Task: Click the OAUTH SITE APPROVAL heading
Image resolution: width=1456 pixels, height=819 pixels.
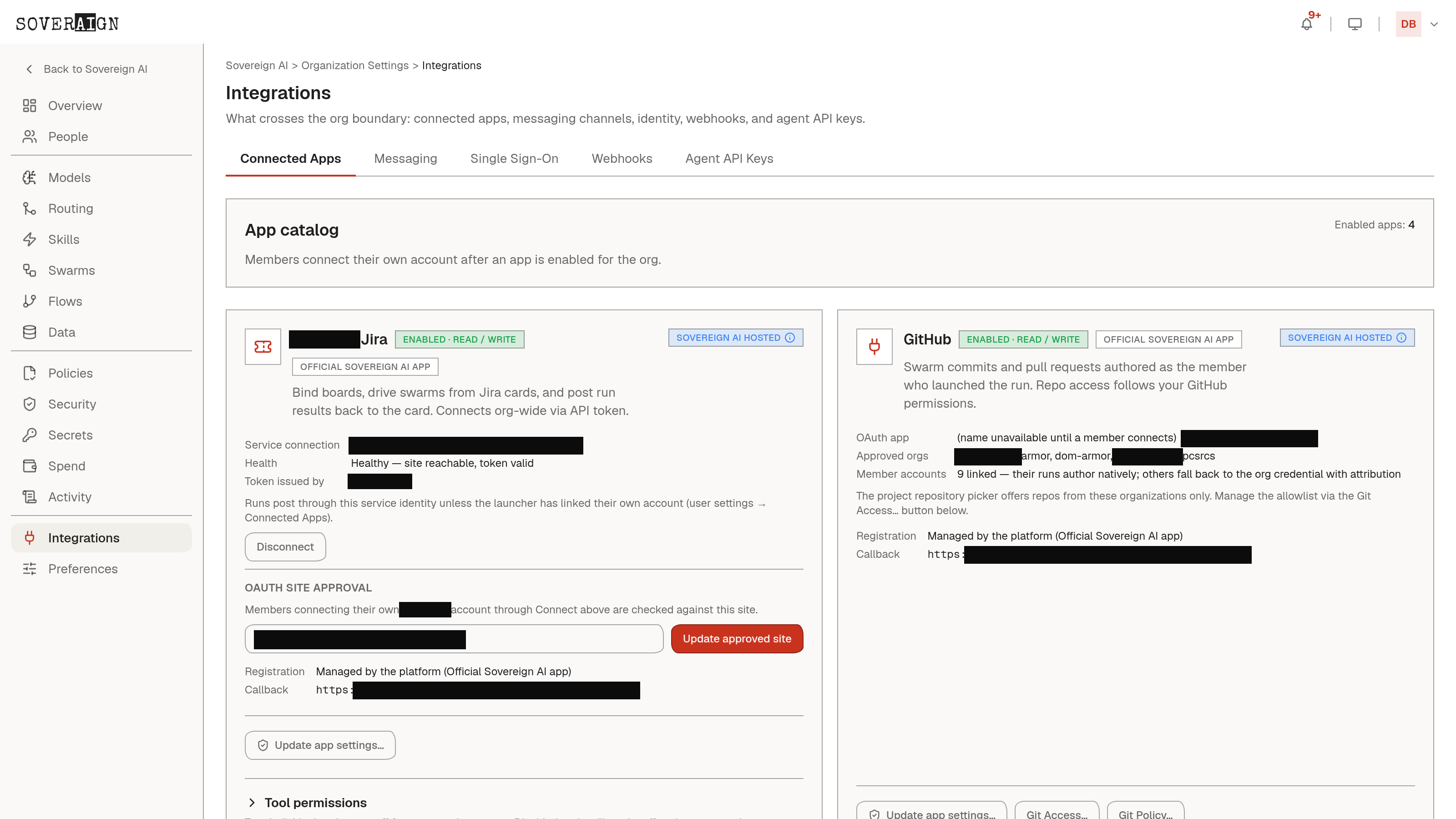Action: (308, 588)
